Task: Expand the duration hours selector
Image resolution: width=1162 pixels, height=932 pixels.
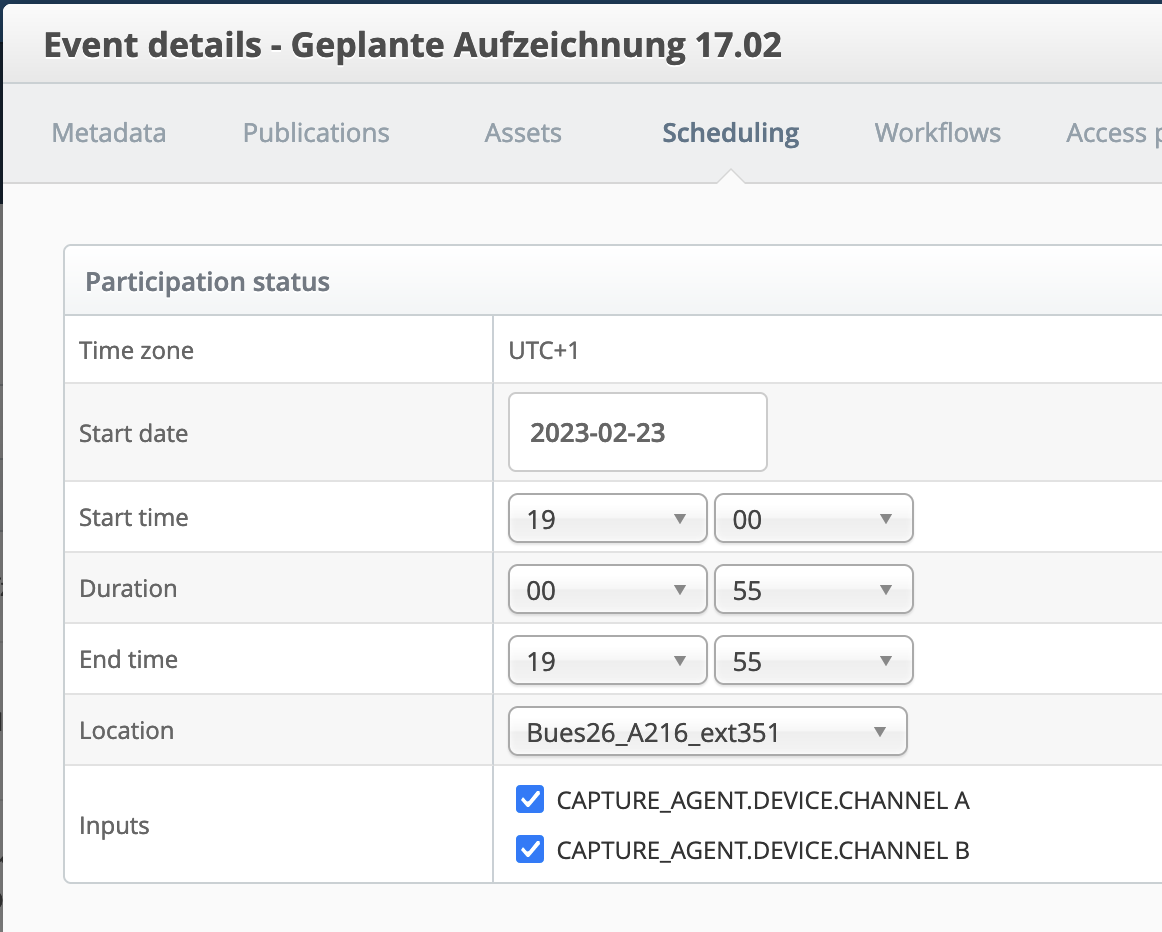Action: (x=606, y=589)
